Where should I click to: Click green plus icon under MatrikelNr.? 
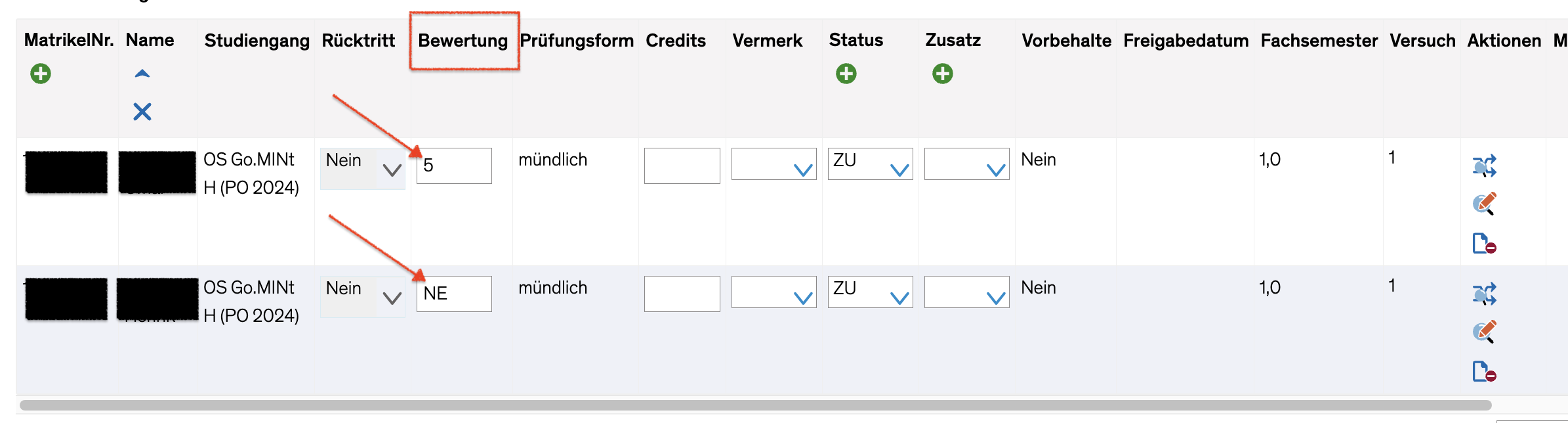tap(41, 74)
